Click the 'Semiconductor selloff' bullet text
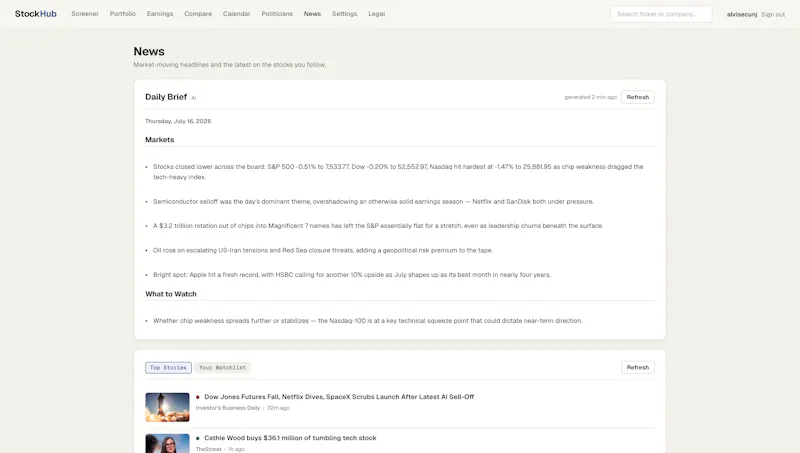800x453 pixels. (373, 202)
